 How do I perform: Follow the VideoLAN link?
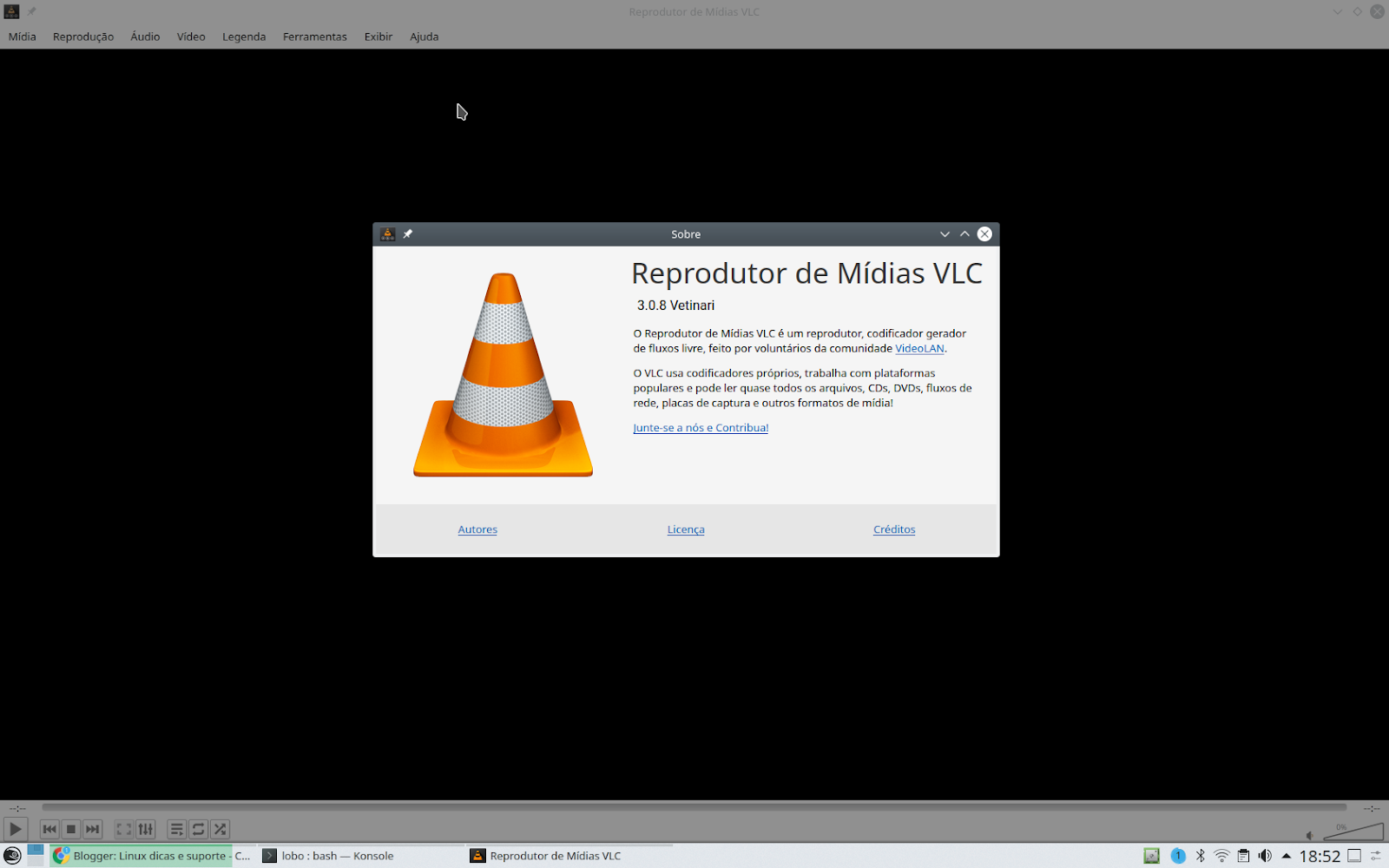tap(919, 348)
